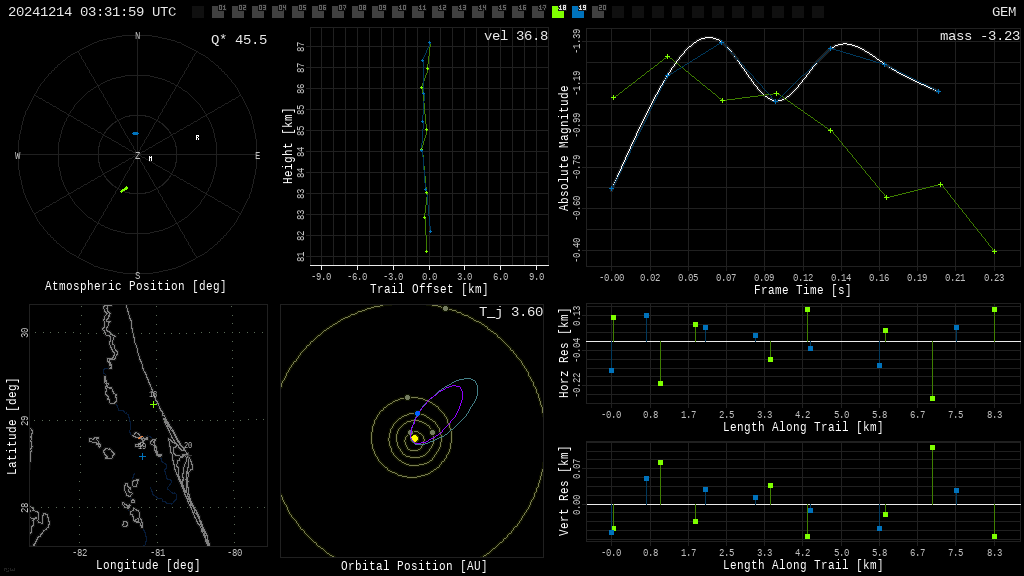Select the gray station 01 indicator
1024x576 pixels.
[x=218, y=12]
